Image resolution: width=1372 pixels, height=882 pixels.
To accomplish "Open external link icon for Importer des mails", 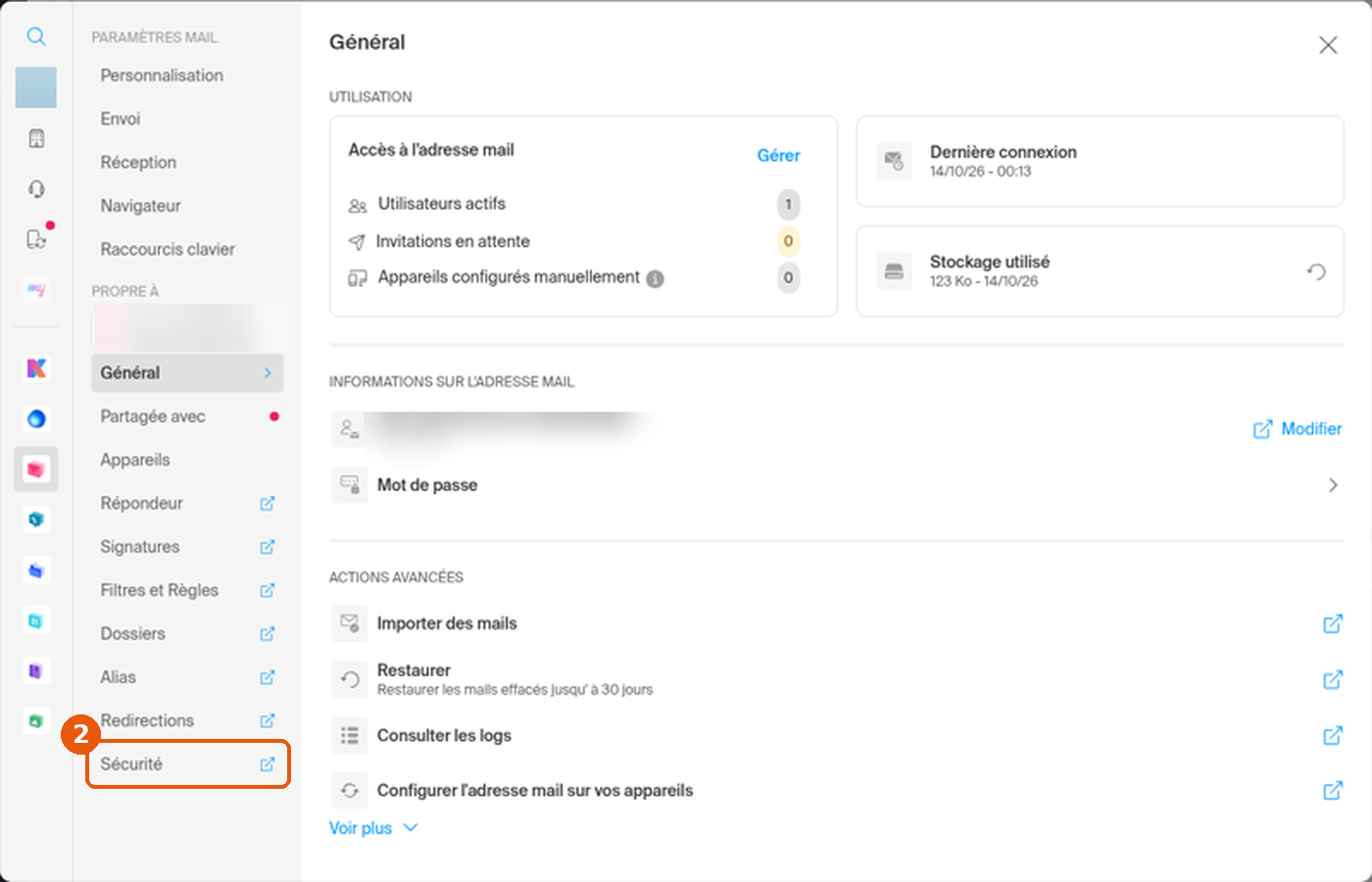I will click(x=1332, y=623).
